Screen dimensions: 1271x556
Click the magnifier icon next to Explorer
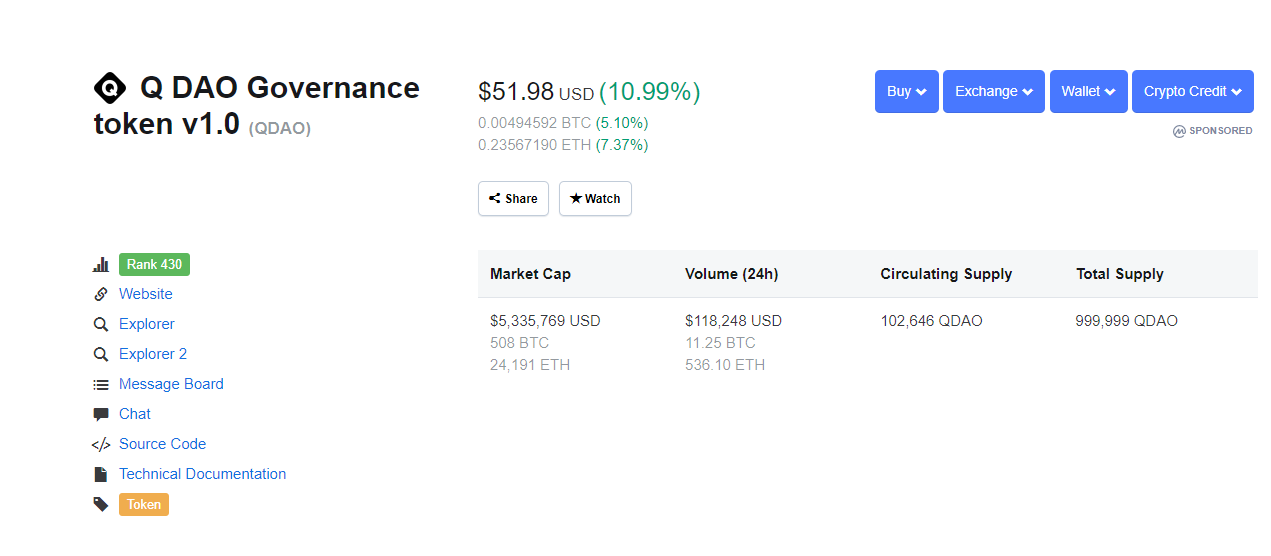pyautogui.click(x=101, y=324)
